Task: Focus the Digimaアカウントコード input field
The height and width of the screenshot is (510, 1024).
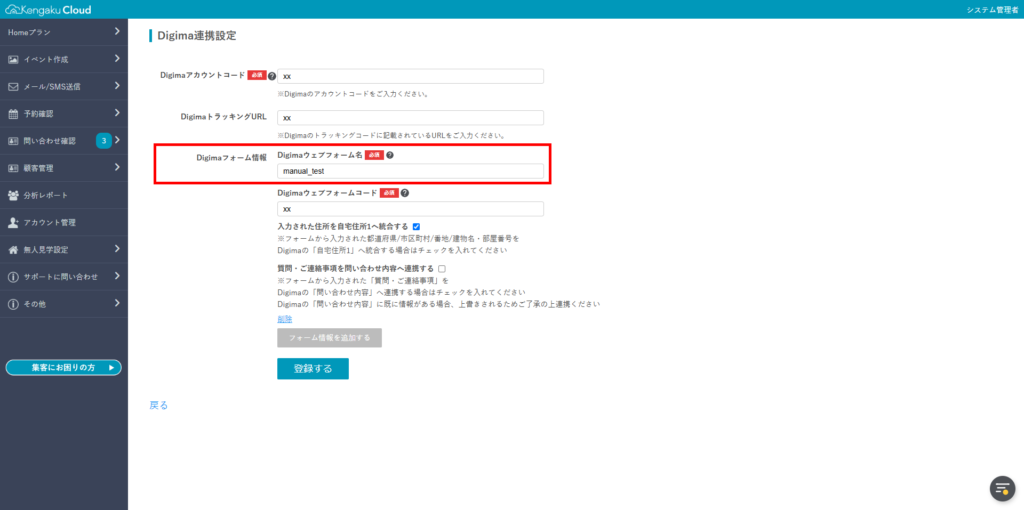Action: (410, 76)
